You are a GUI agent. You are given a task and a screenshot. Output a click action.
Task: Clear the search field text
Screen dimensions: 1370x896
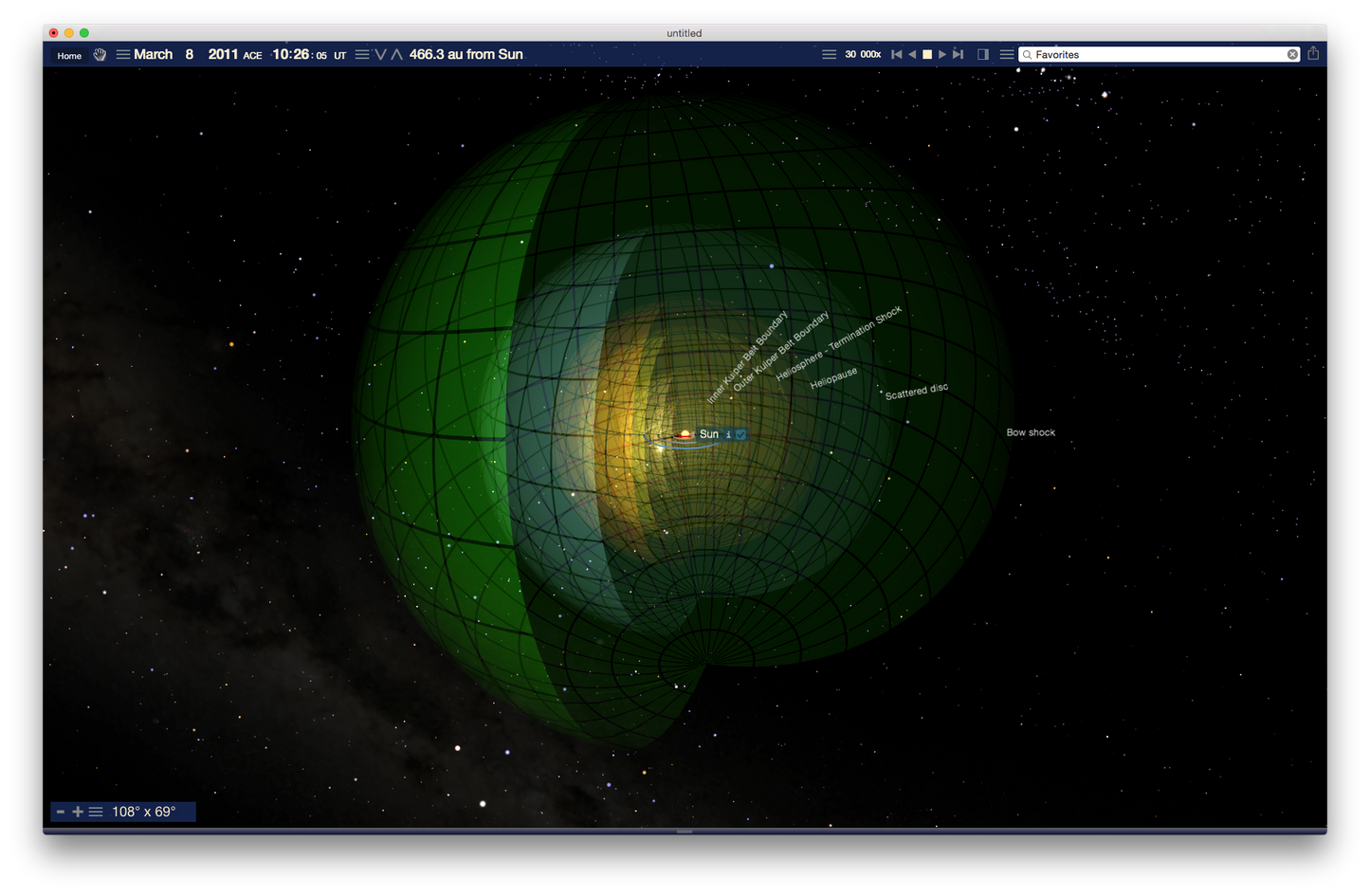[x=1292, y=55]
